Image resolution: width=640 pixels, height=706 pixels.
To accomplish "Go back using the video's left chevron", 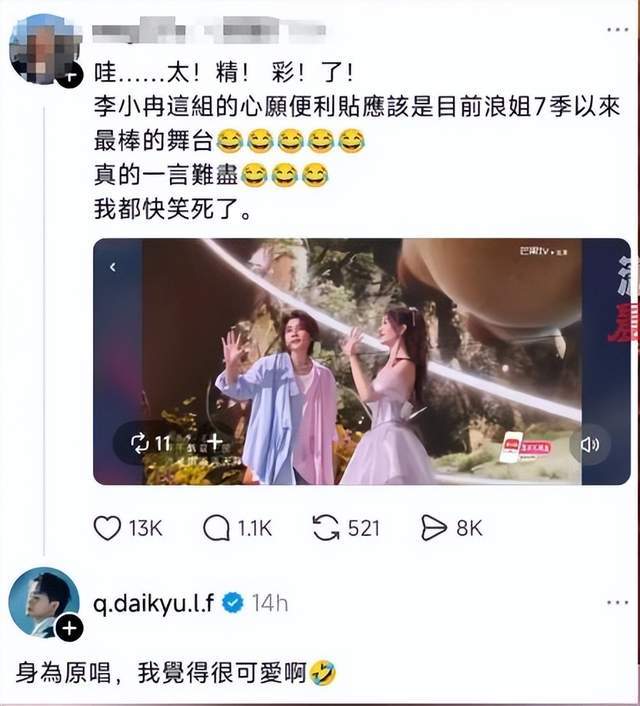I will click(113, 267).
